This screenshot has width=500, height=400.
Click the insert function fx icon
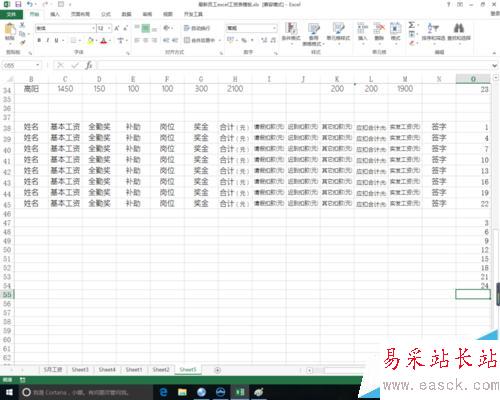89,65
